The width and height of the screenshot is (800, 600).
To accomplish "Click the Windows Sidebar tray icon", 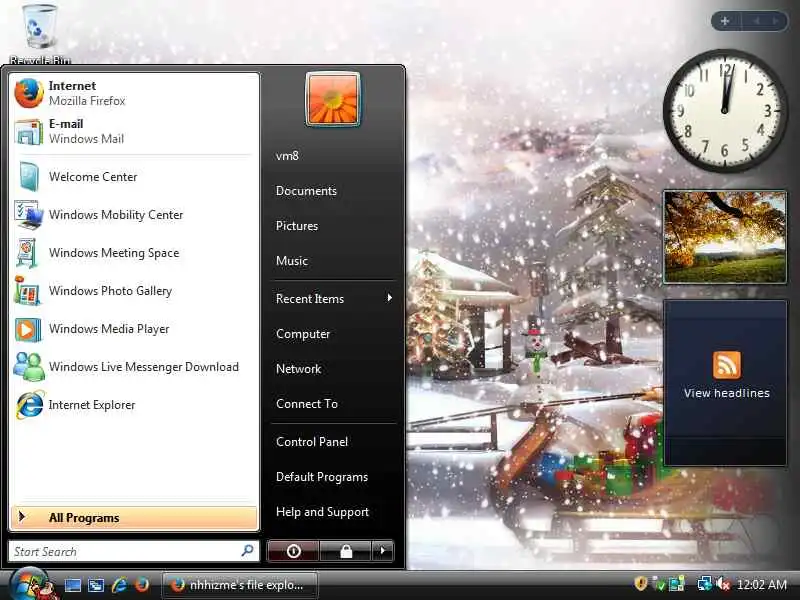I will [677, 584].
